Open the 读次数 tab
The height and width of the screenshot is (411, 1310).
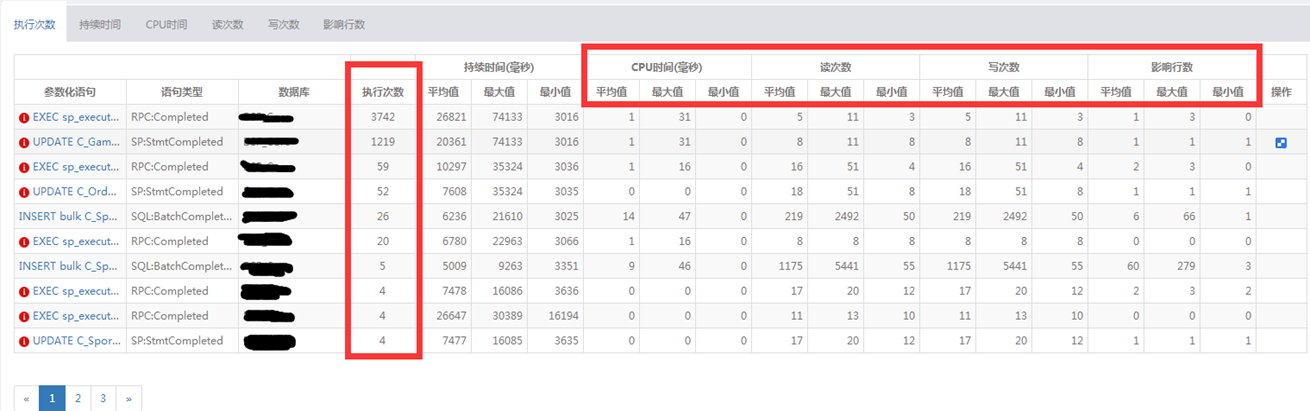228,24
